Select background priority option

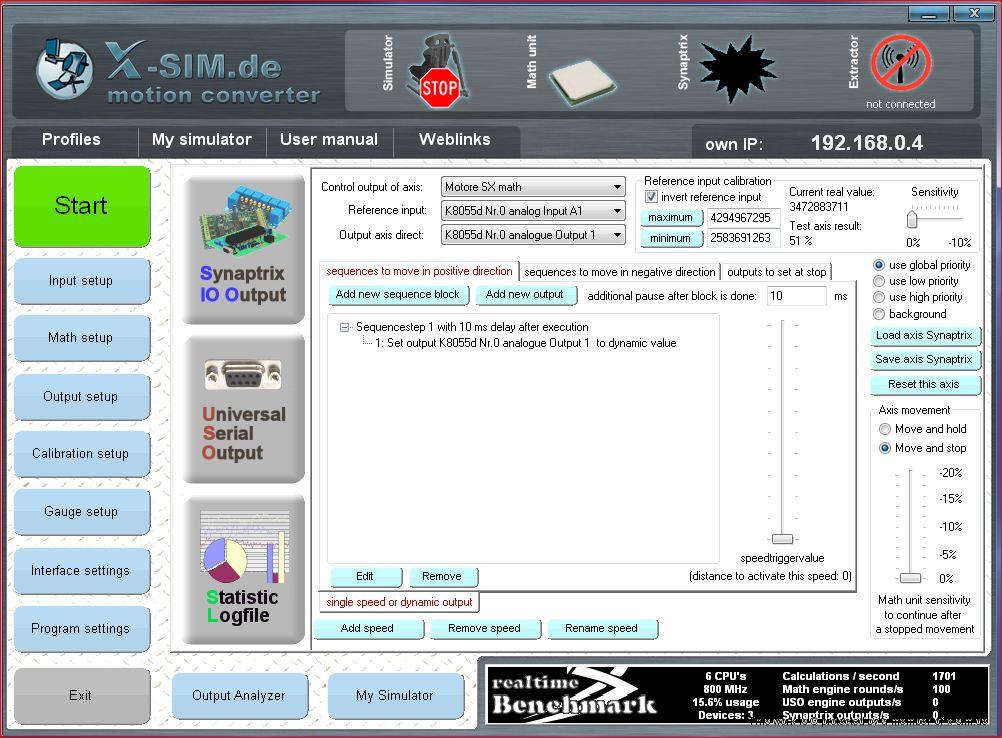tap(879, 314)
